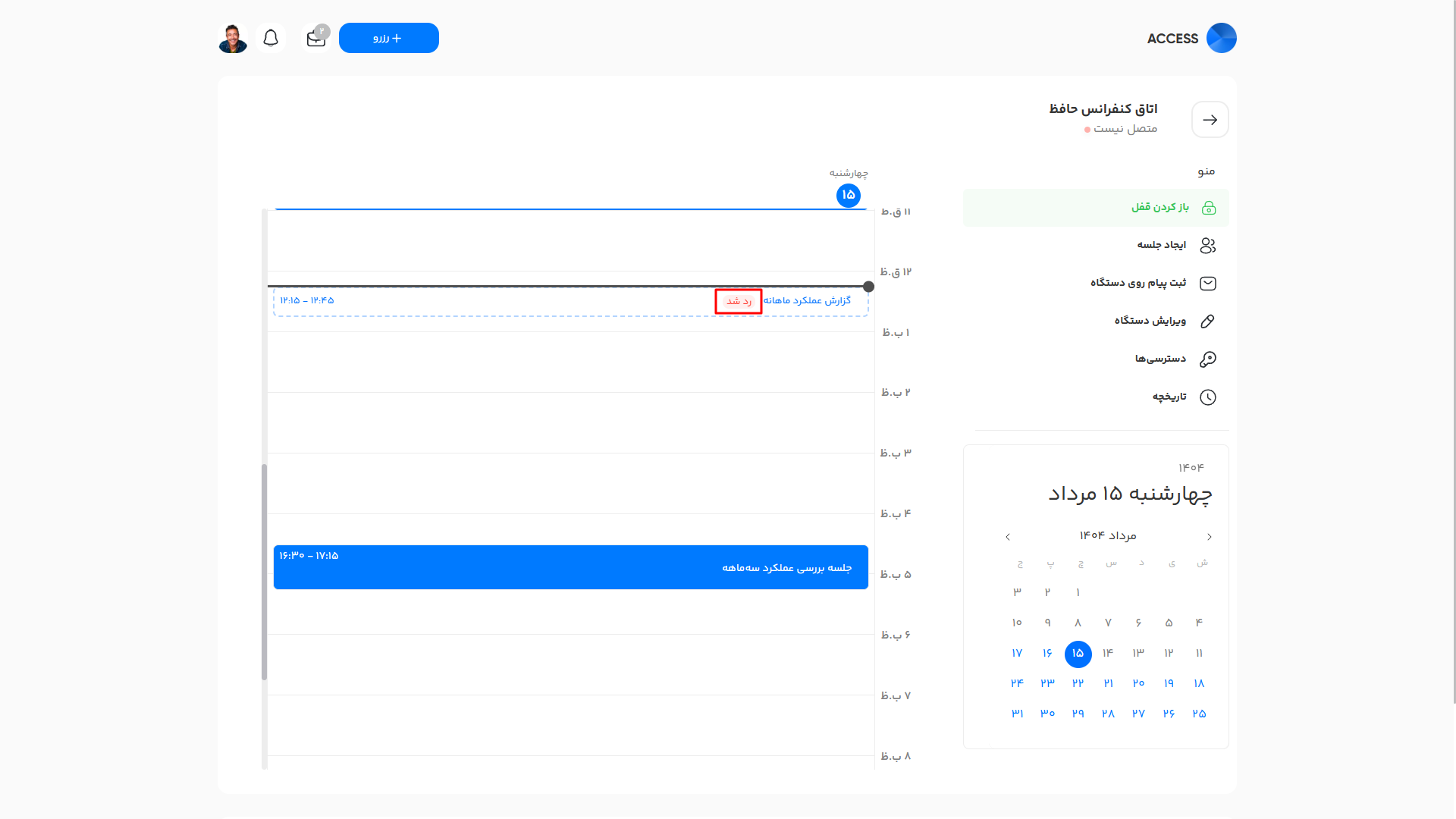
Task: Select day ۲۰ in the mini calendar
Action: coord(1137,682)
